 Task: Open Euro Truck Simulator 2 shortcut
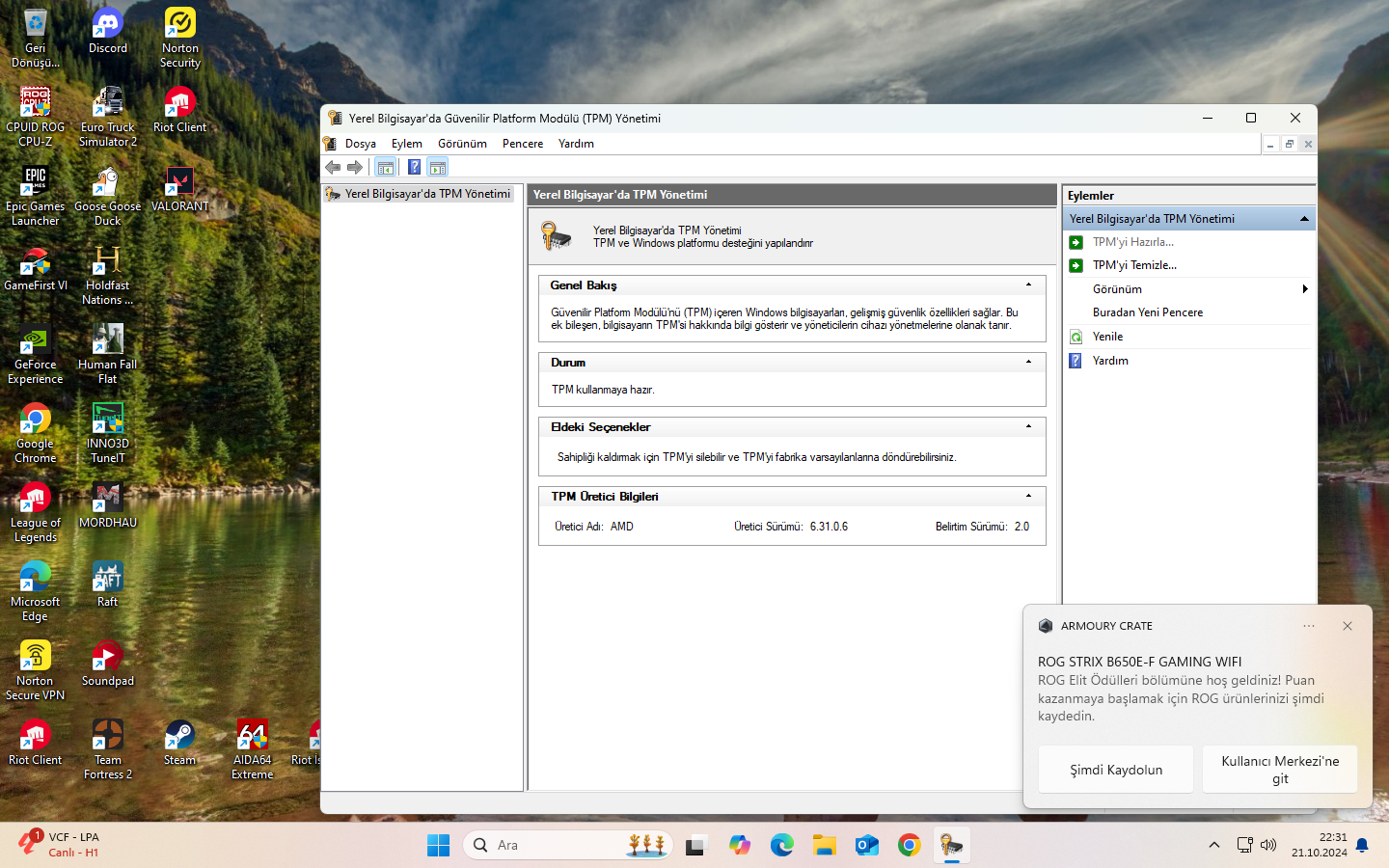[108, 117]
